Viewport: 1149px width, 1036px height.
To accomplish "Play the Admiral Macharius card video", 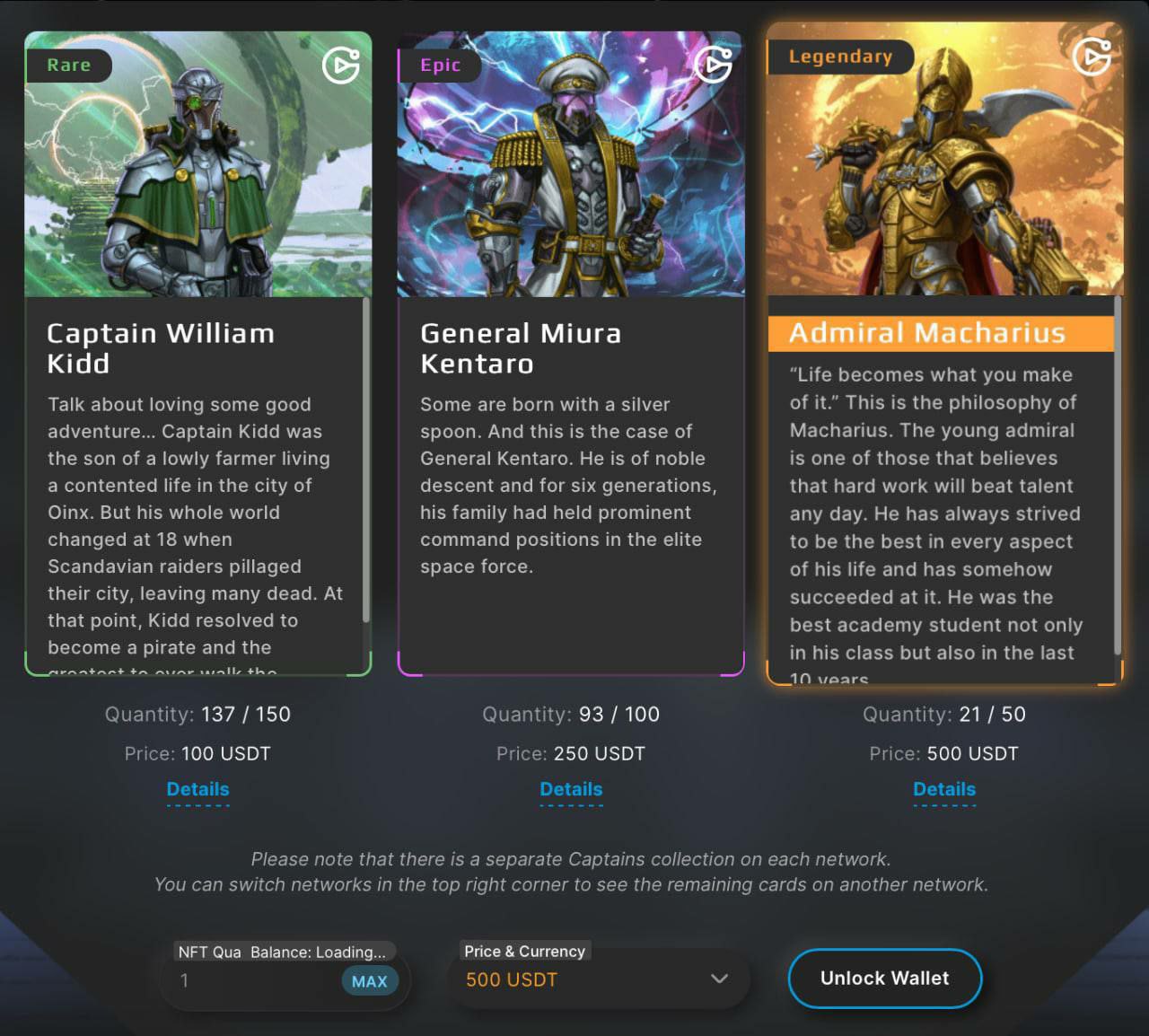I will [x=1092, y=57].
